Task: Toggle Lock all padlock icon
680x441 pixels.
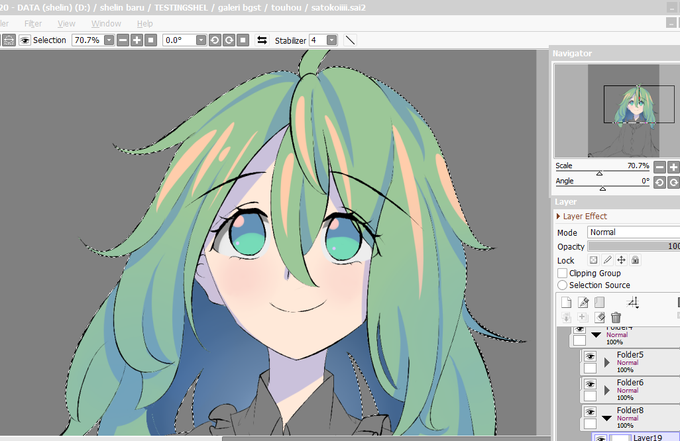Action: (635, 260)
